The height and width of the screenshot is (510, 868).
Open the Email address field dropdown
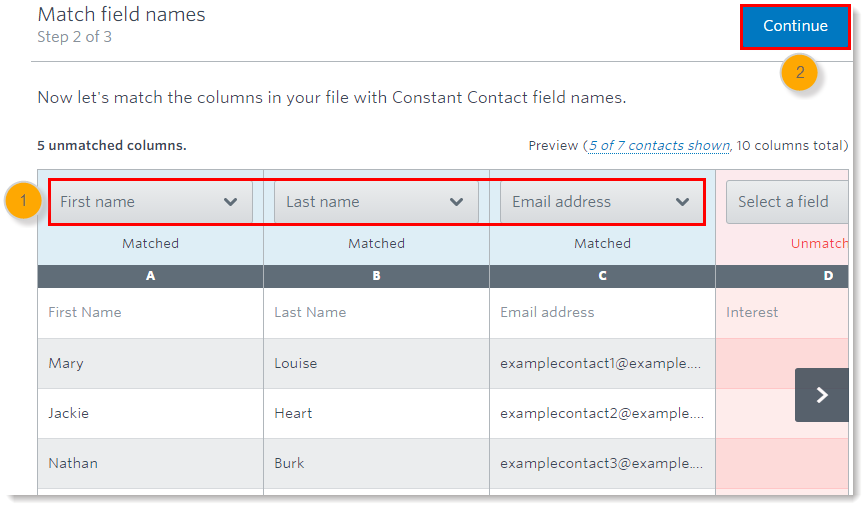click(602, 202)
